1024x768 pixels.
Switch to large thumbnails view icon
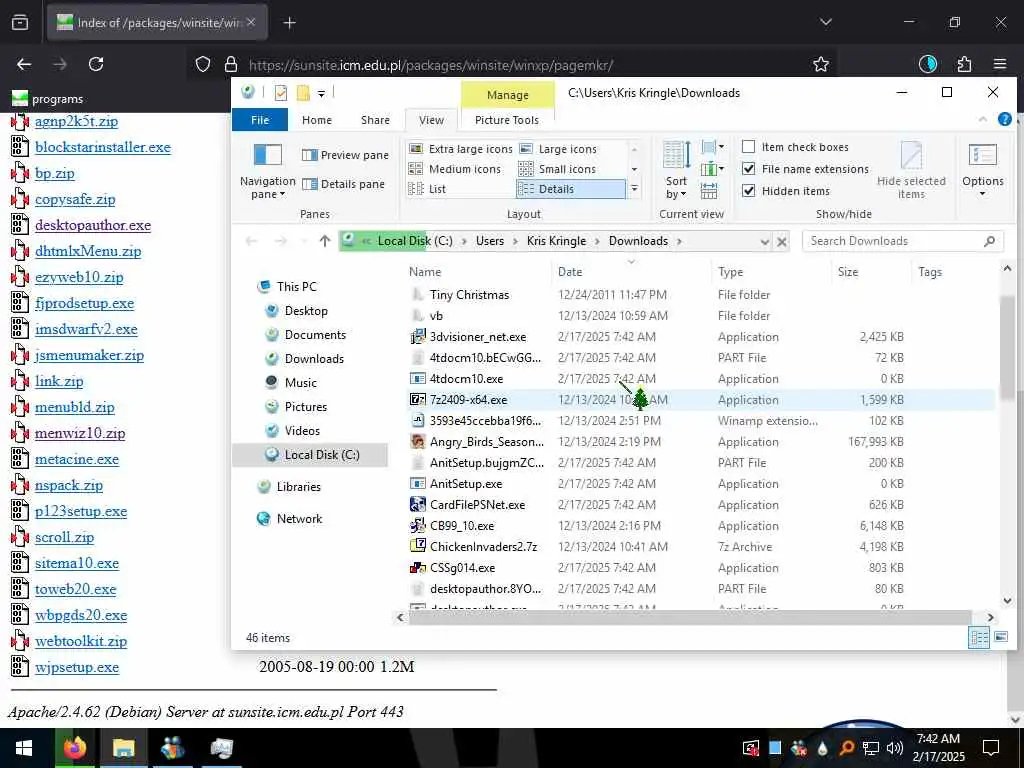point(1000,637)
